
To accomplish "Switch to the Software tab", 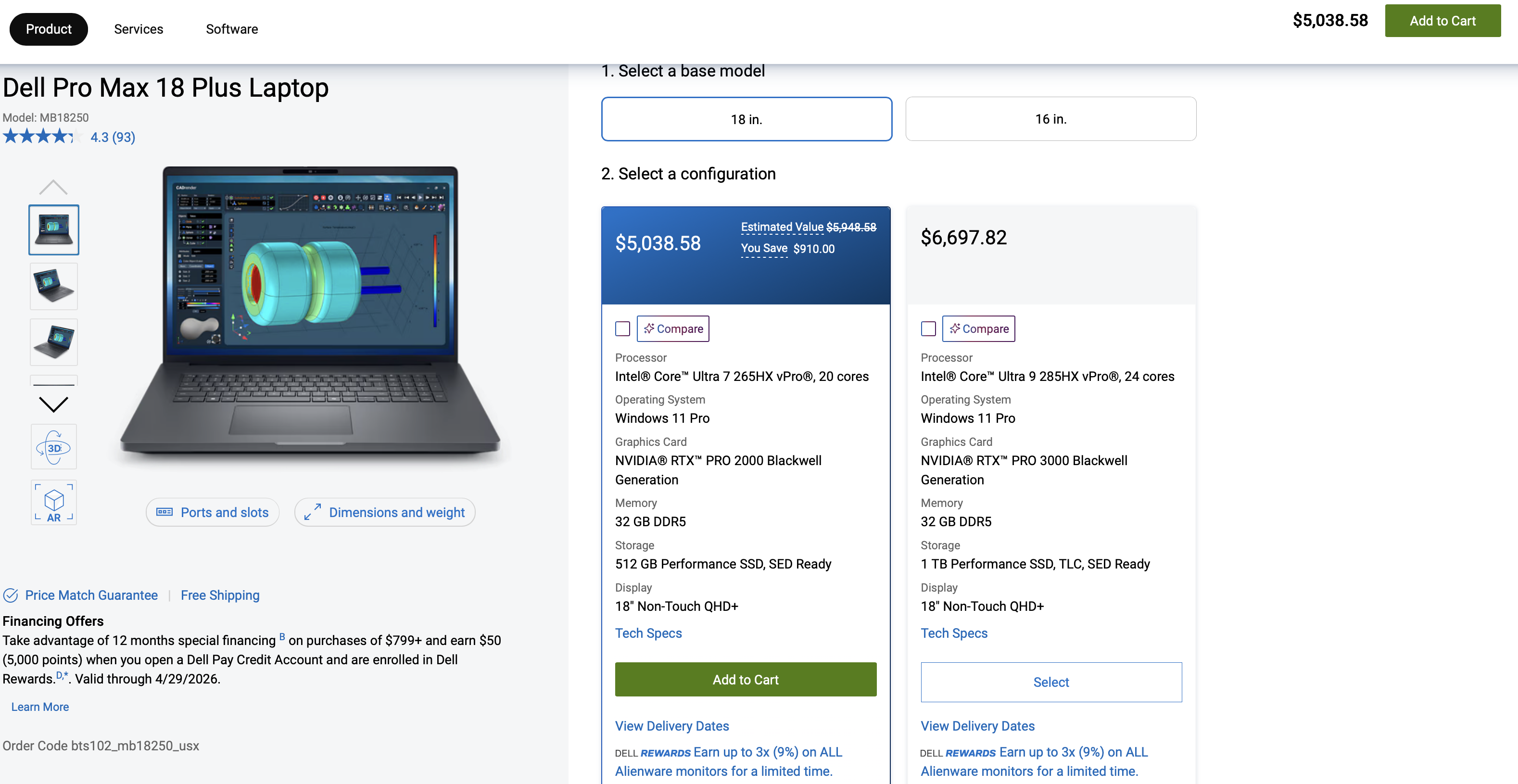I will pyautogui.click(x=231, y=29).
